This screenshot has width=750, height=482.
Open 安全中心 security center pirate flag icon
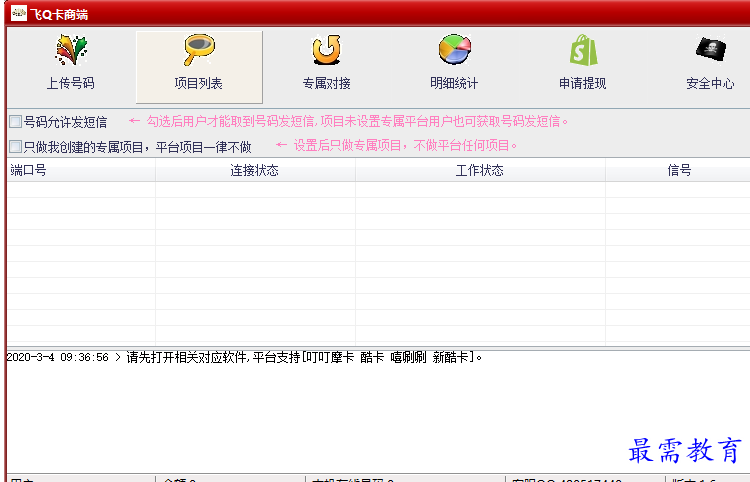tap(710, 63)
